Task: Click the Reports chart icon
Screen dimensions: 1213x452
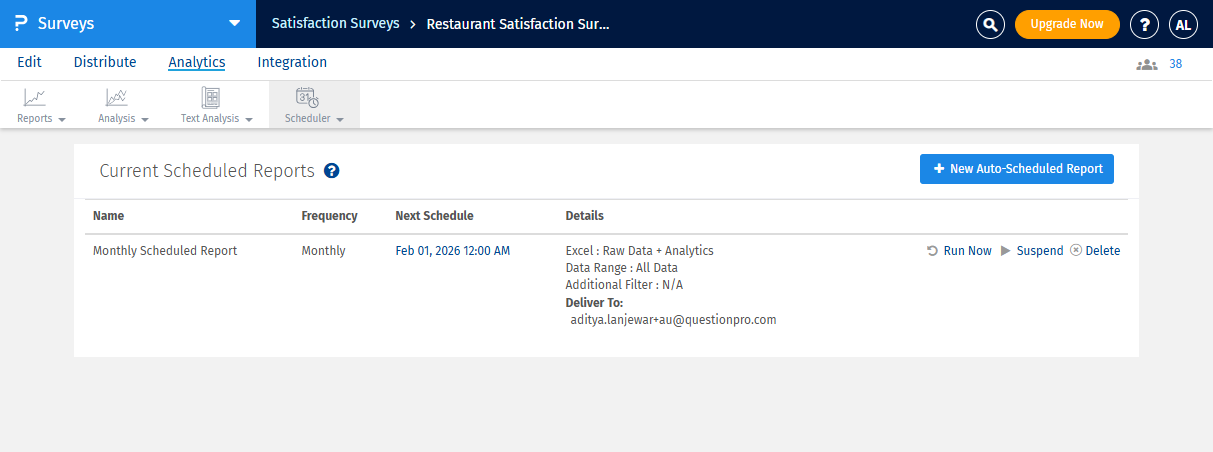Action: point(35,97)
